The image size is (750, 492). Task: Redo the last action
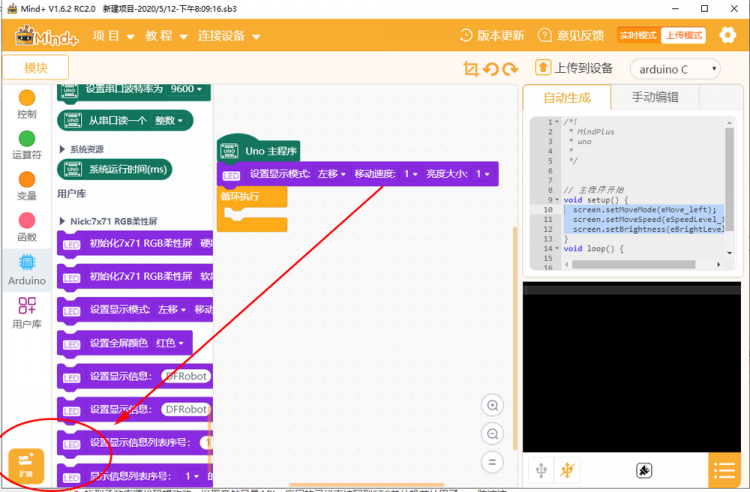[510, 70]
